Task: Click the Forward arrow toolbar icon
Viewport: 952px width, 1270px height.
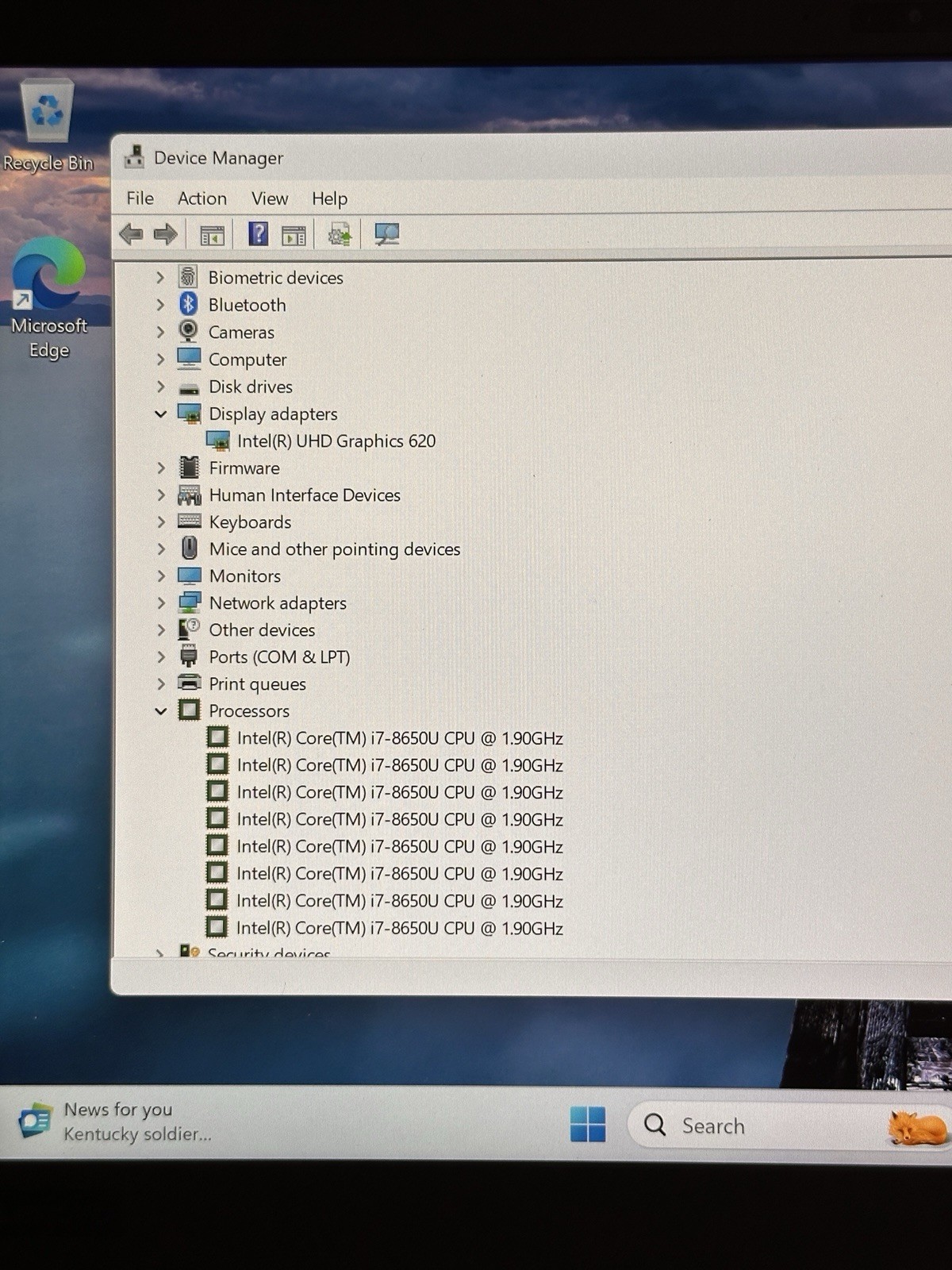Action: 165,234
